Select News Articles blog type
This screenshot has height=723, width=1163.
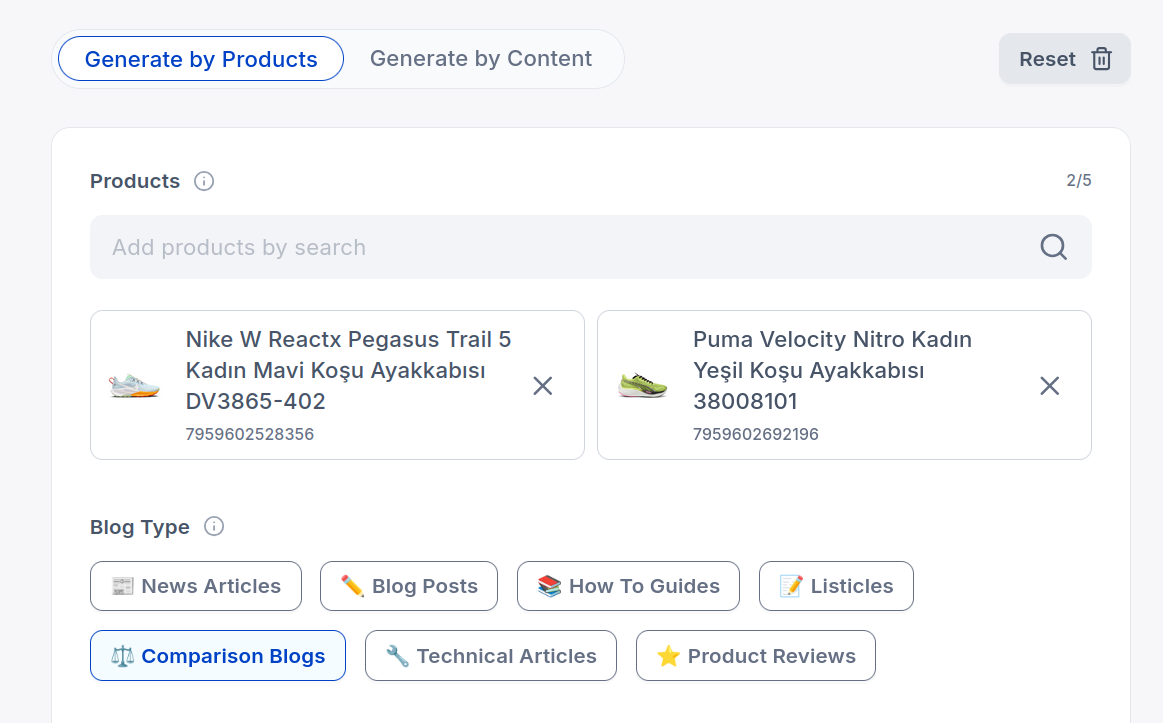pyautogui.click(x=196, y=586)
